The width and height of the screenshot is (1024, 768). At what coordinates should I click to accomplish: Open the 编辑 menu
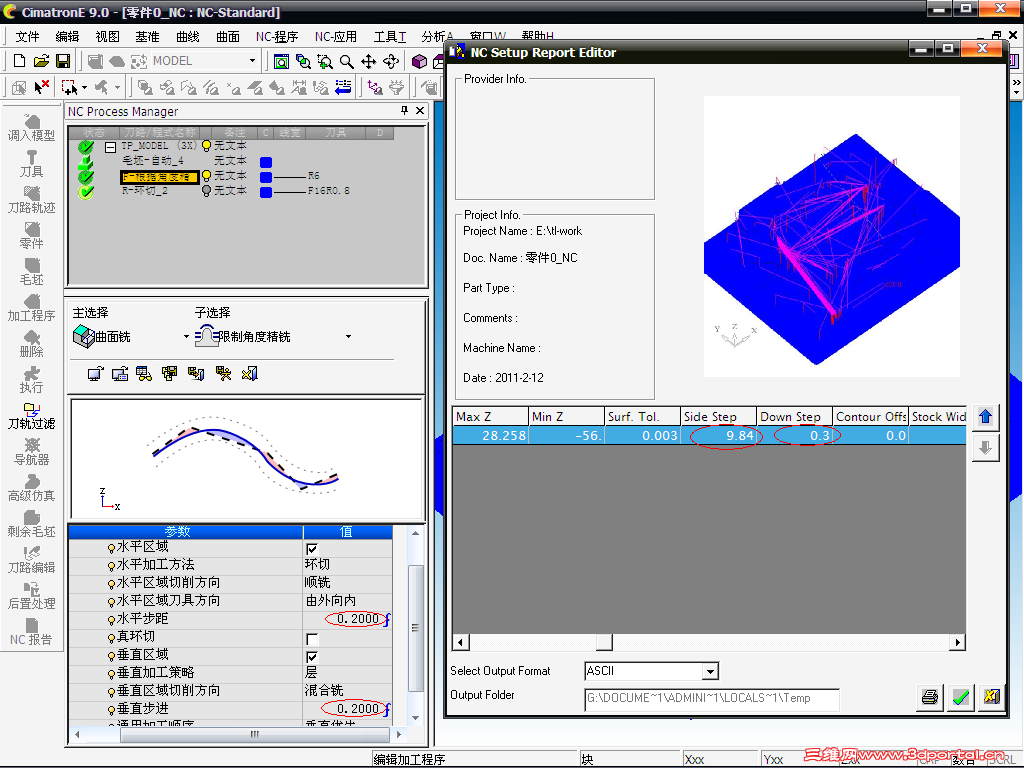point(67,37)
